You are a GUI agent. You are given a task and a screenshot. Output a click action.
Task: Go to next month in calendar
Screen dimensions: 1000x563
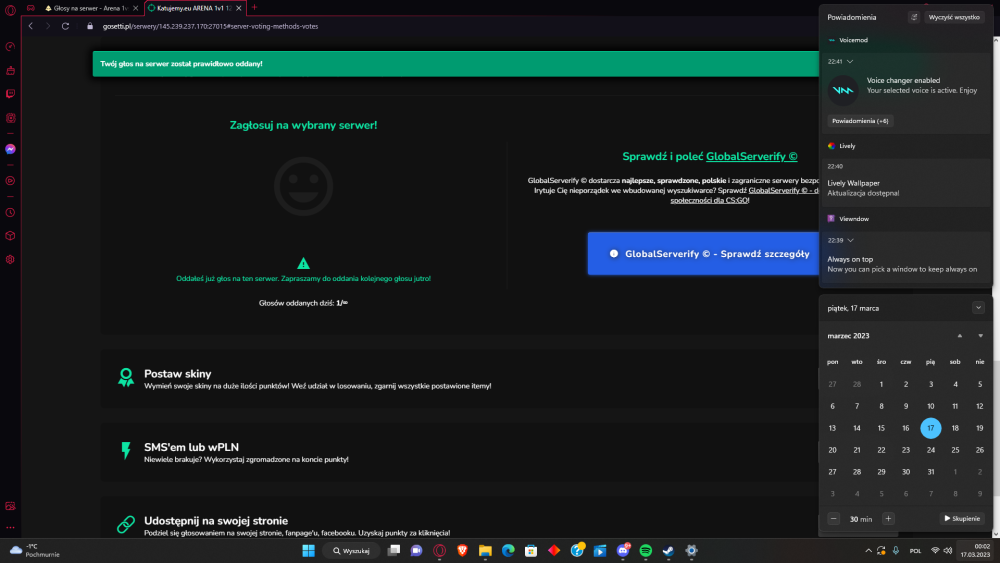coord(980,336)
